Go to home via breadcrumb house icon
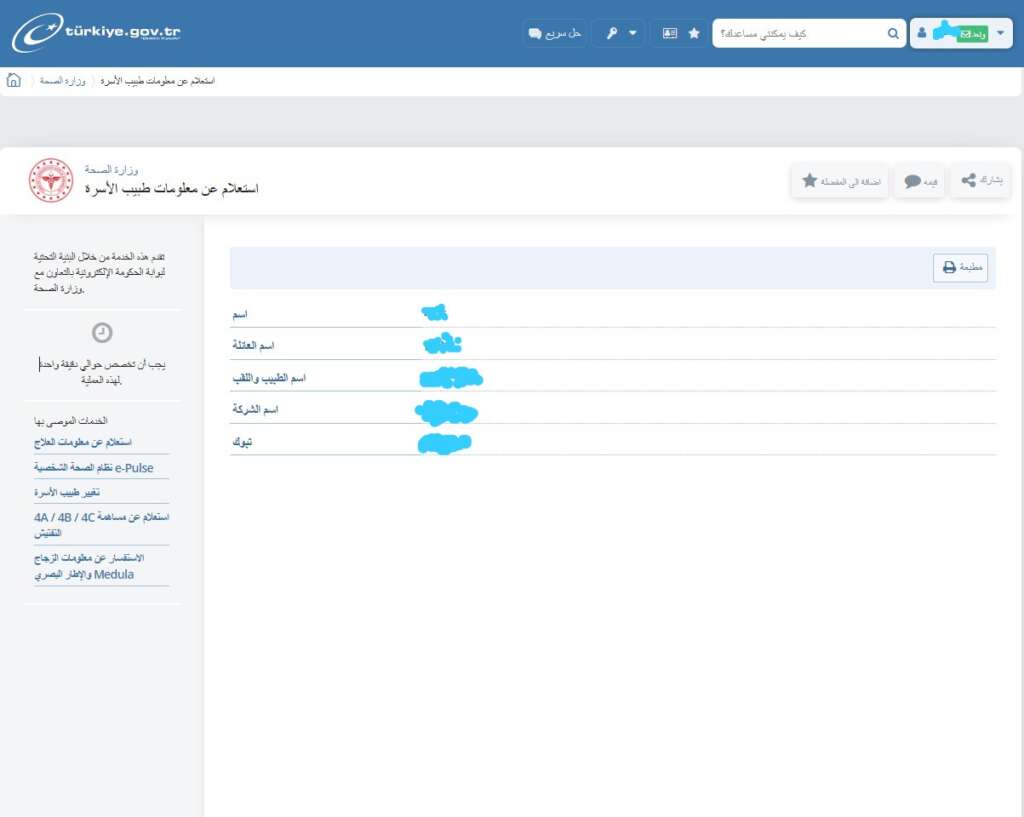 pos(14,80)
